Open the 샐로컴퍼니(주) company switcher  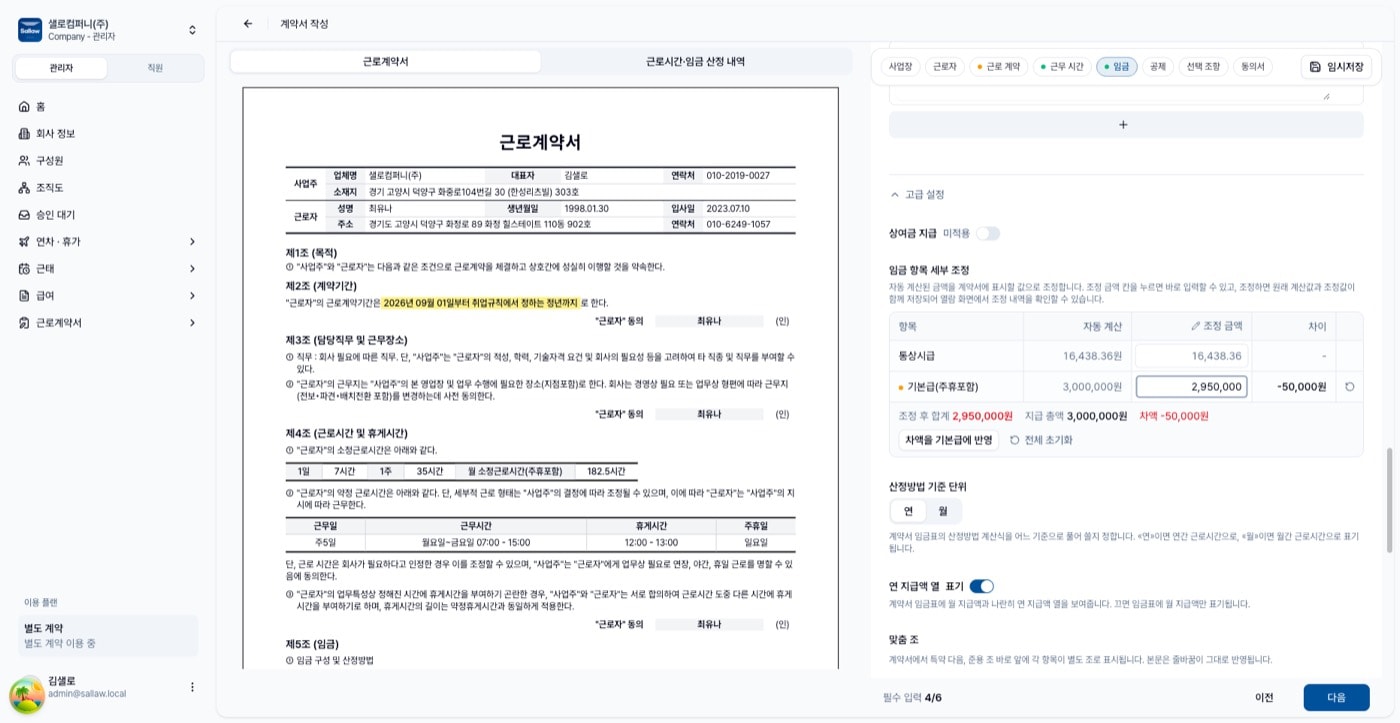(109, 30)
